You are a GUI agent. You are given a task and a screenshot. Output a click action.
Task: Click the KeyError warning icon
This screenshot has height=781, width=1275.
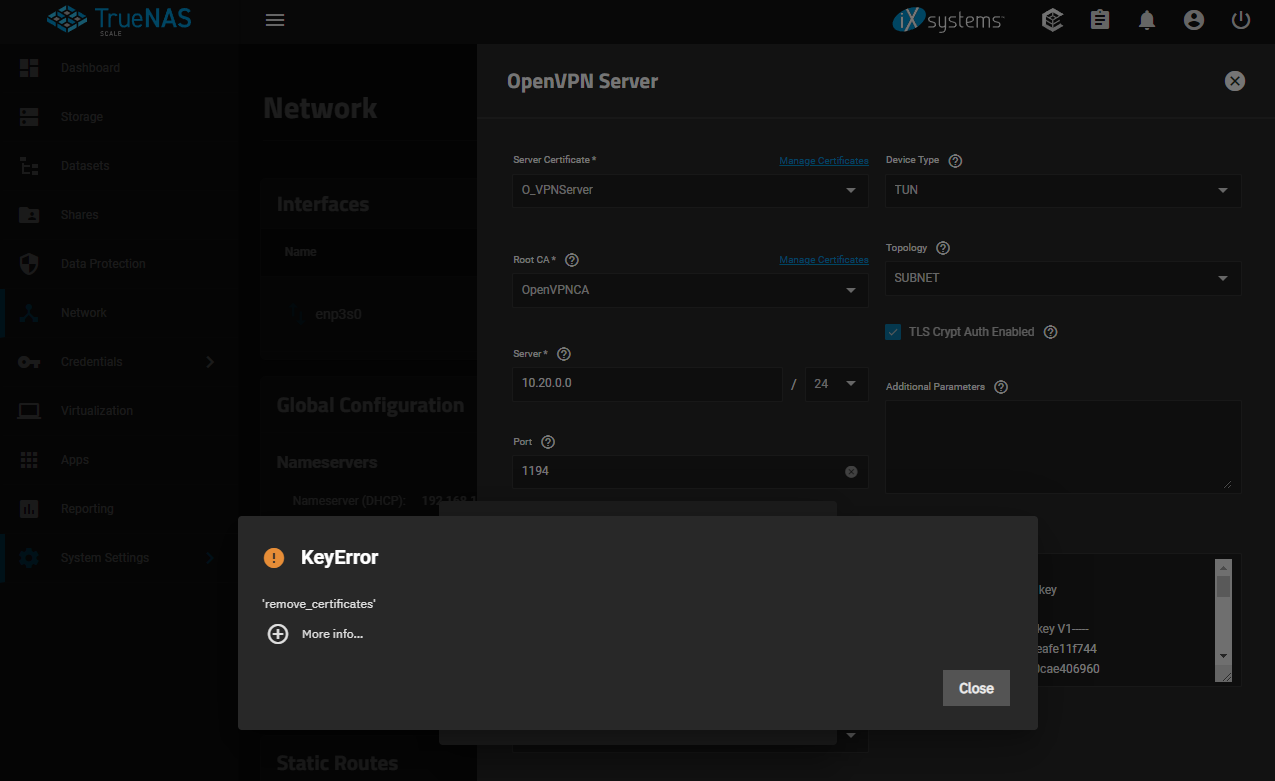tap(274, 558)
